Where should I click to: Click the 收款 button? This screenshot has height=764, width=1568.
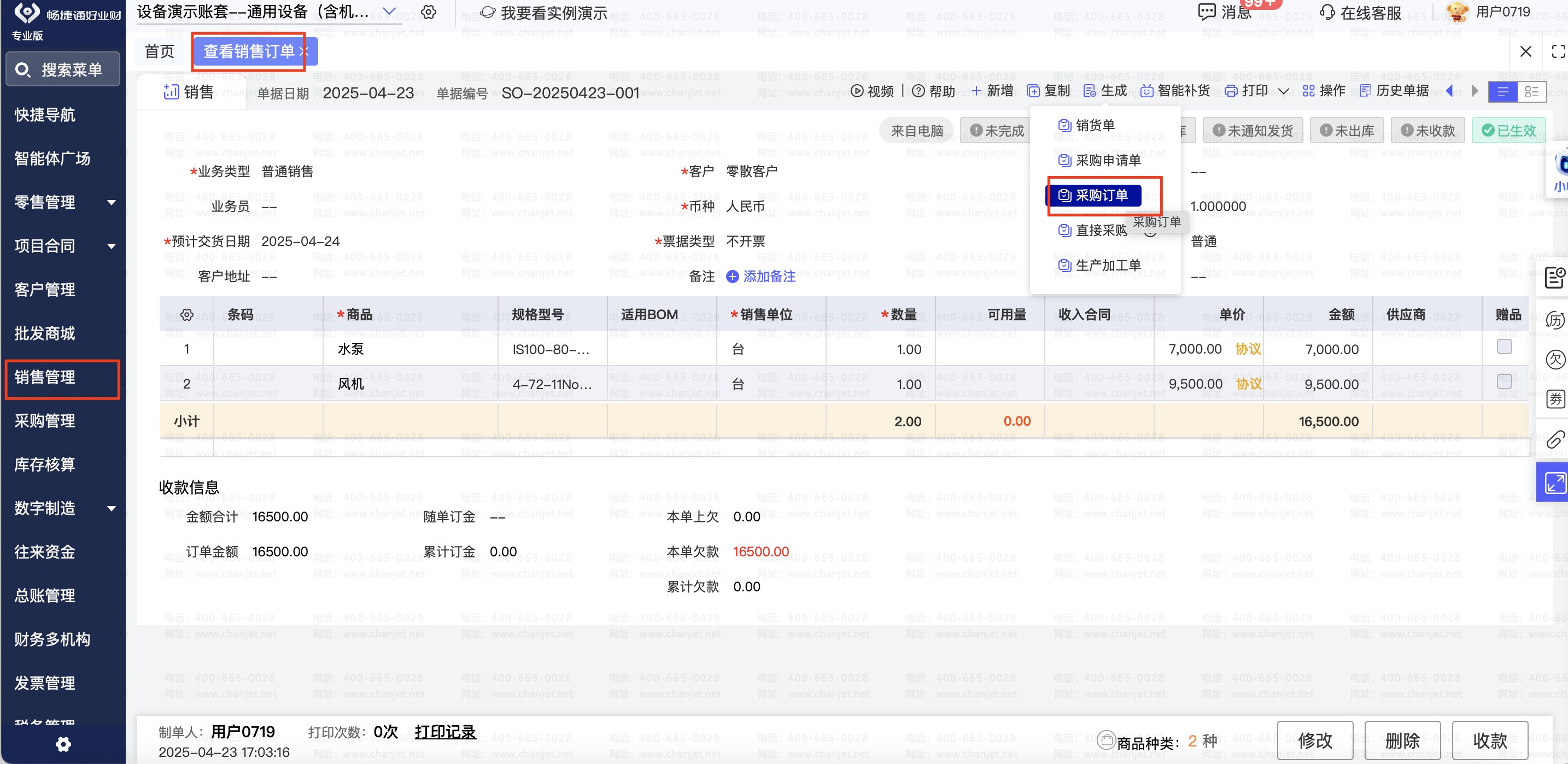pos(1489,739)
